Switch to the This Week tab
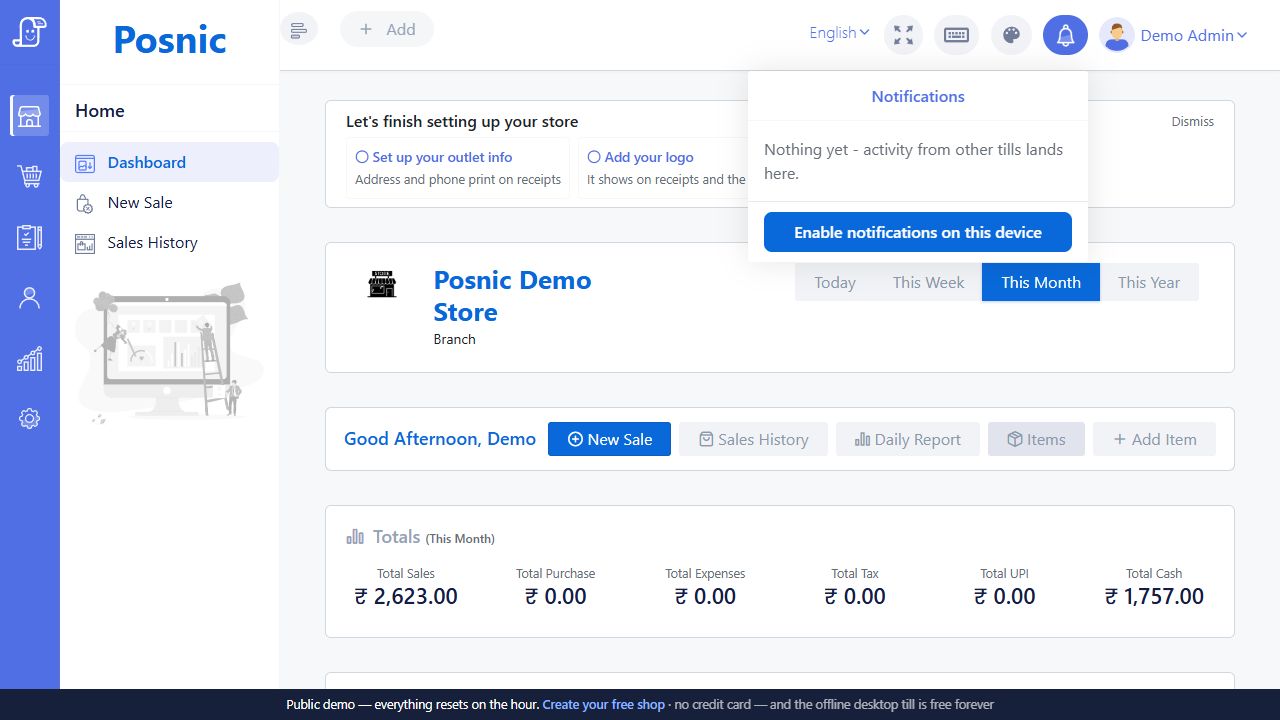The height and width of the screenshot is (720, 1280). coord(928,282)
